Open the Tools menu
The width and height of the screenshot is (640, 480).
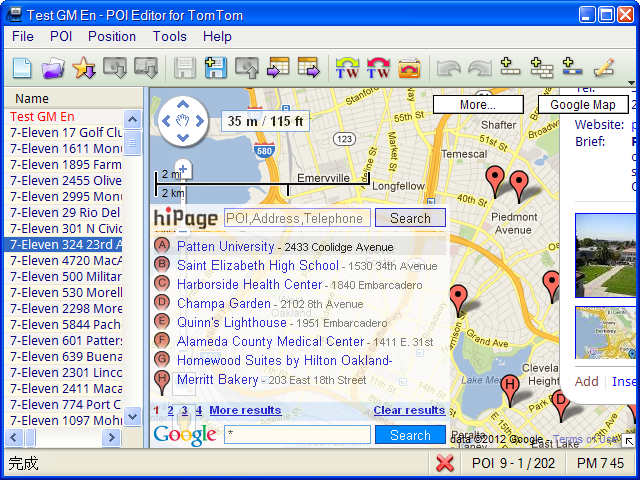[170, 36]
